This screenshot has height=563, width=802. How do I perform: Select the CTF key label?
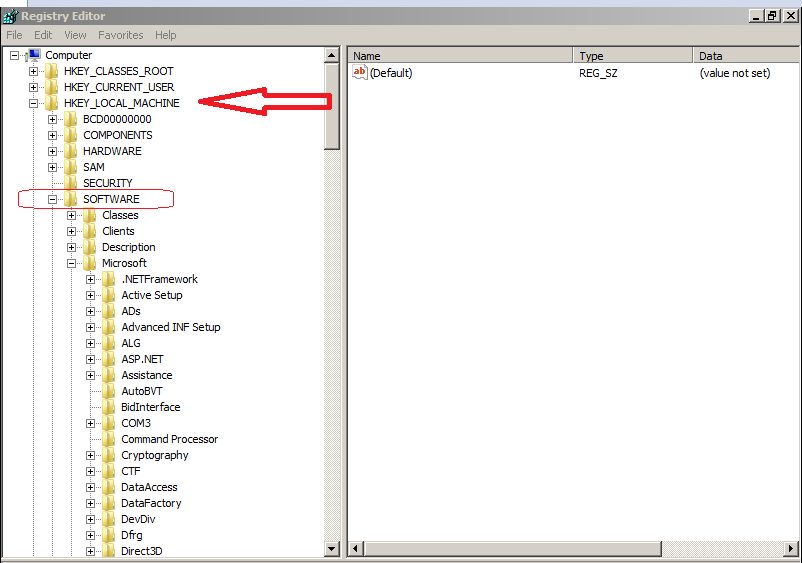[x=130, y=471]
